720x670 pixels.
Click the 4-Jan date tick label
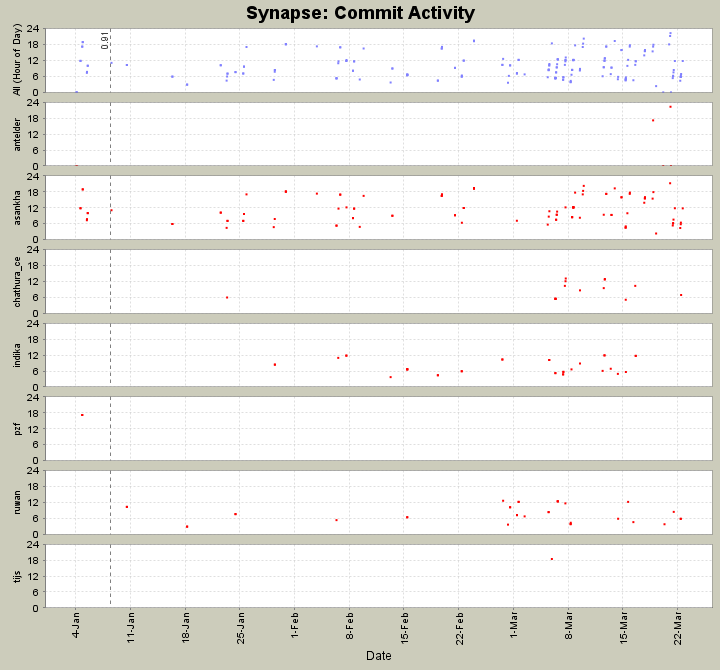(x=76, y=625)
